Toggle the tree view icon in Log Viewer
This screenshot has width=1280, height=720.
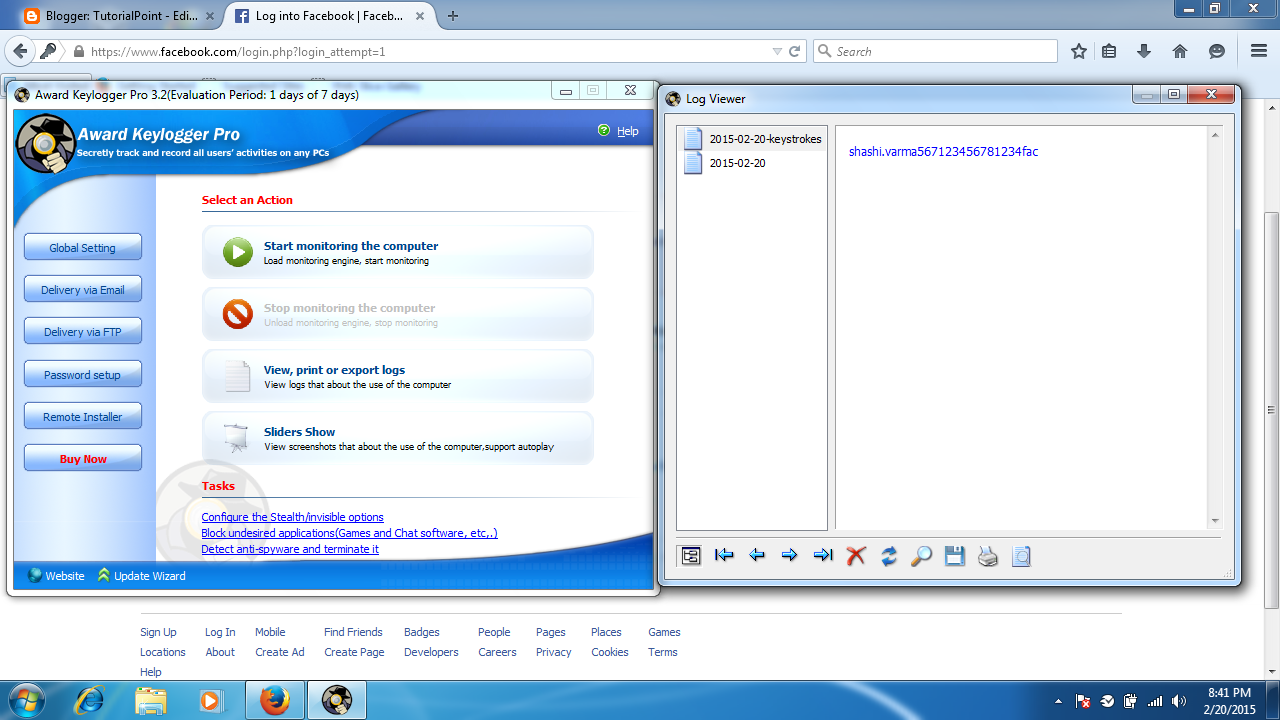[x=691, y=556]
